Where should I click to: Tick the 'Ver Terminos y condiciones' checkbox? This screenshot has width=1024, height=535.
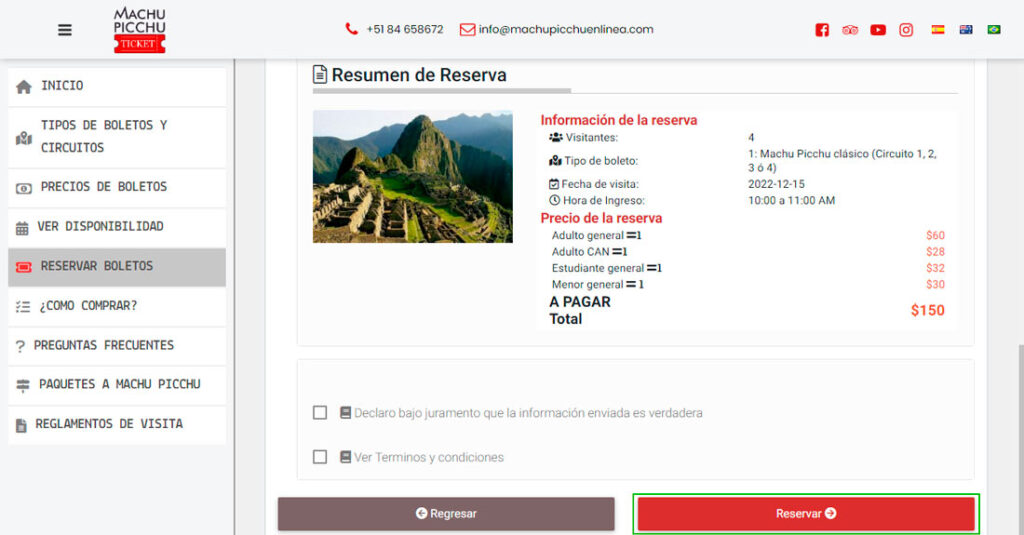coord(320,457)
